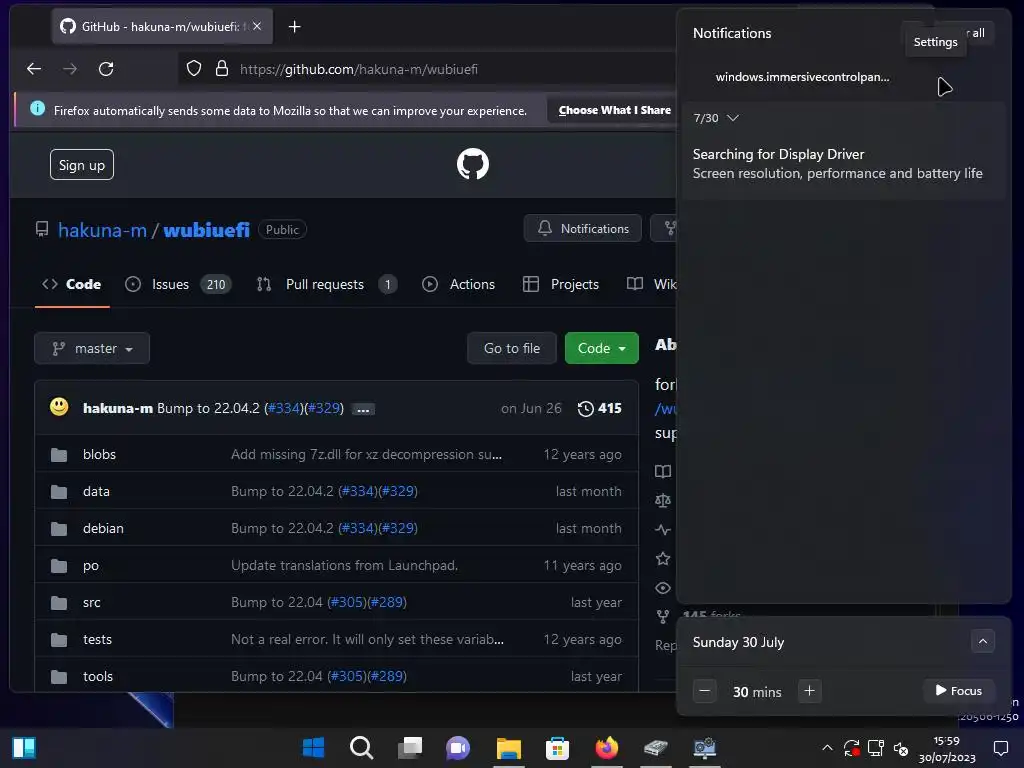The height and width of the screenshot is (768, 1024).
Task: Close the GitHub wubiuefi tab
Action: [x=257, y=26]
